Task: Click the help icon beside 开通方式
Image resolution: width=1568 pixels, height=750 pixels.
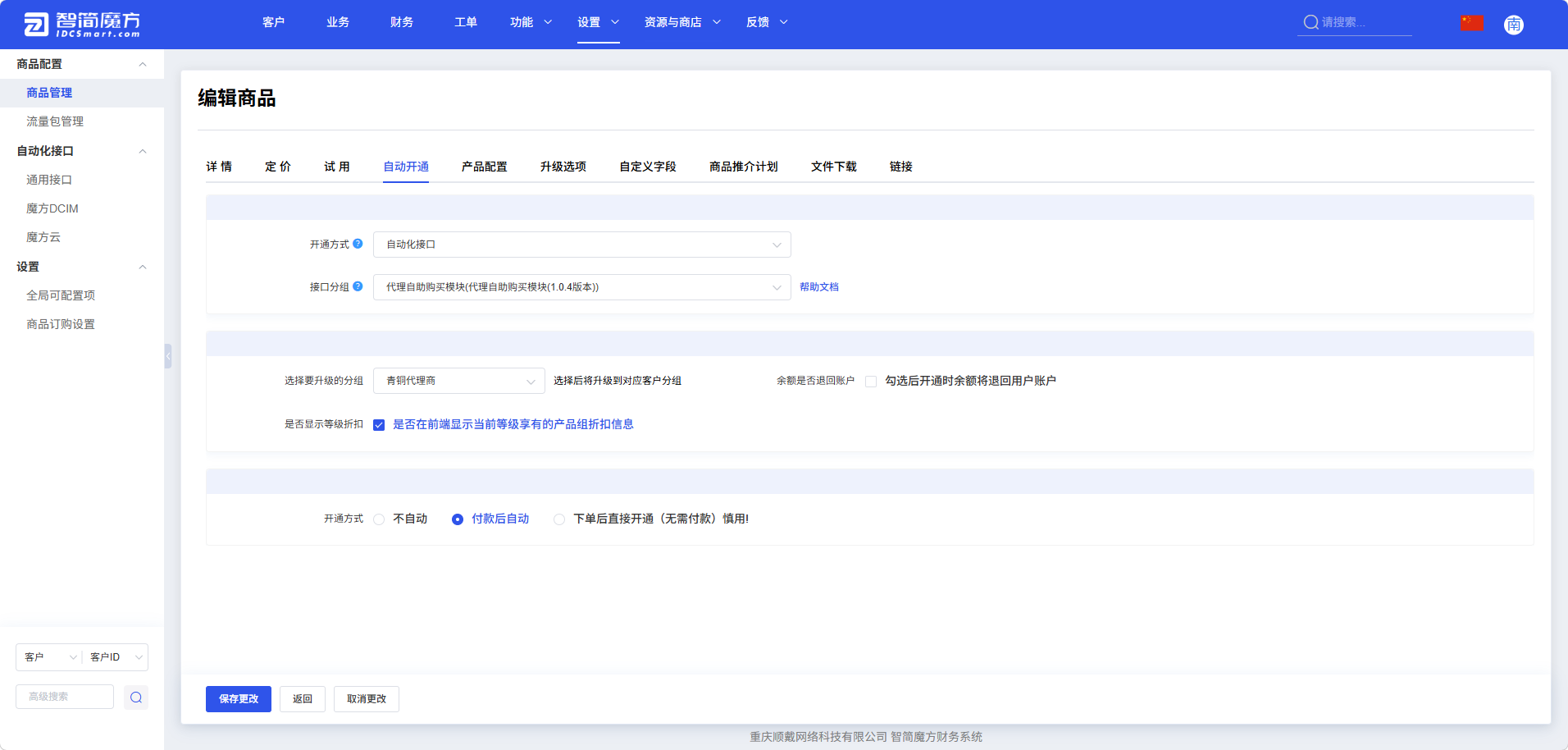Action: click(x=358, y=244)
